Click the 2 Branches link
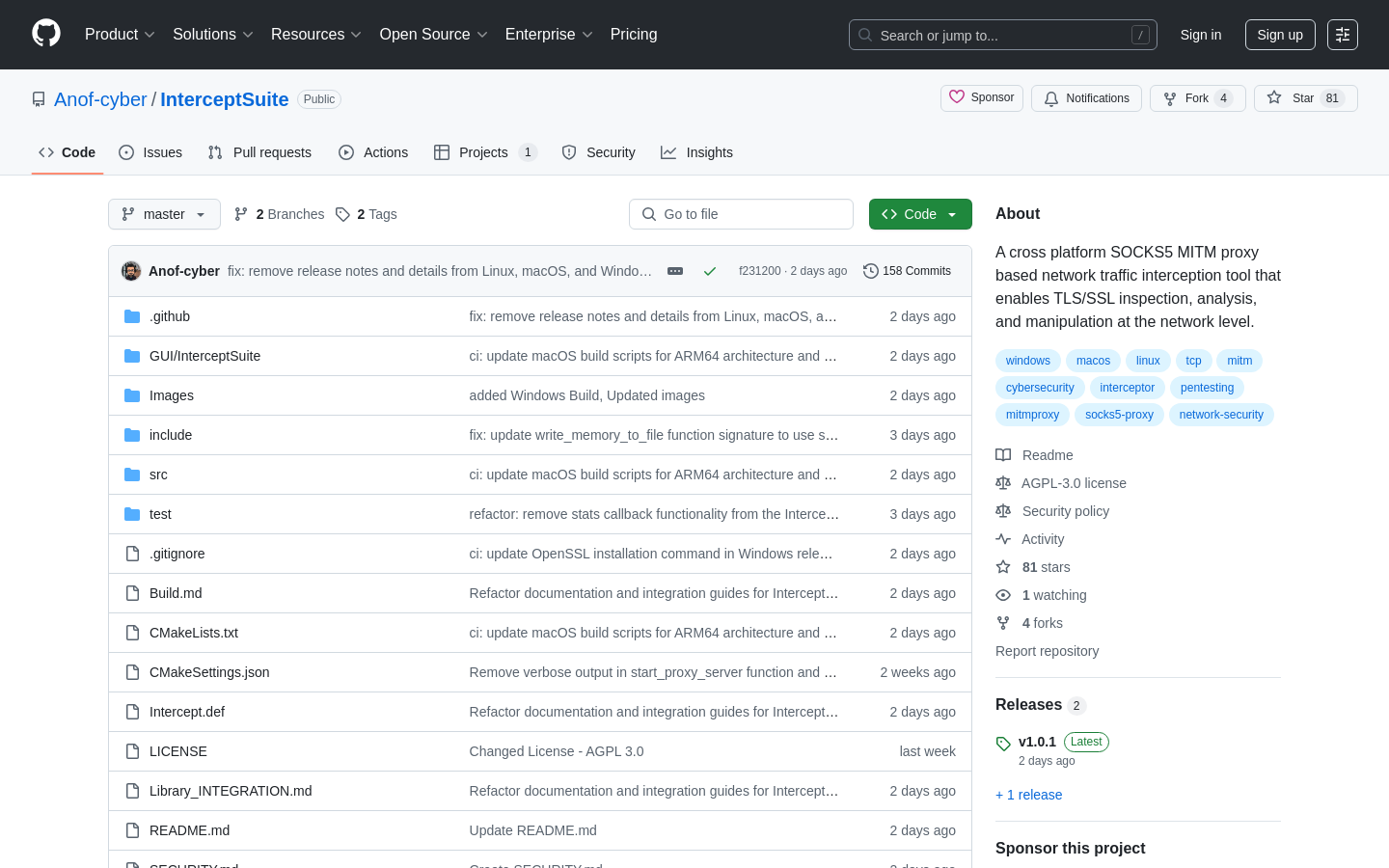The image size is (1389, 868). click(279, 214)
